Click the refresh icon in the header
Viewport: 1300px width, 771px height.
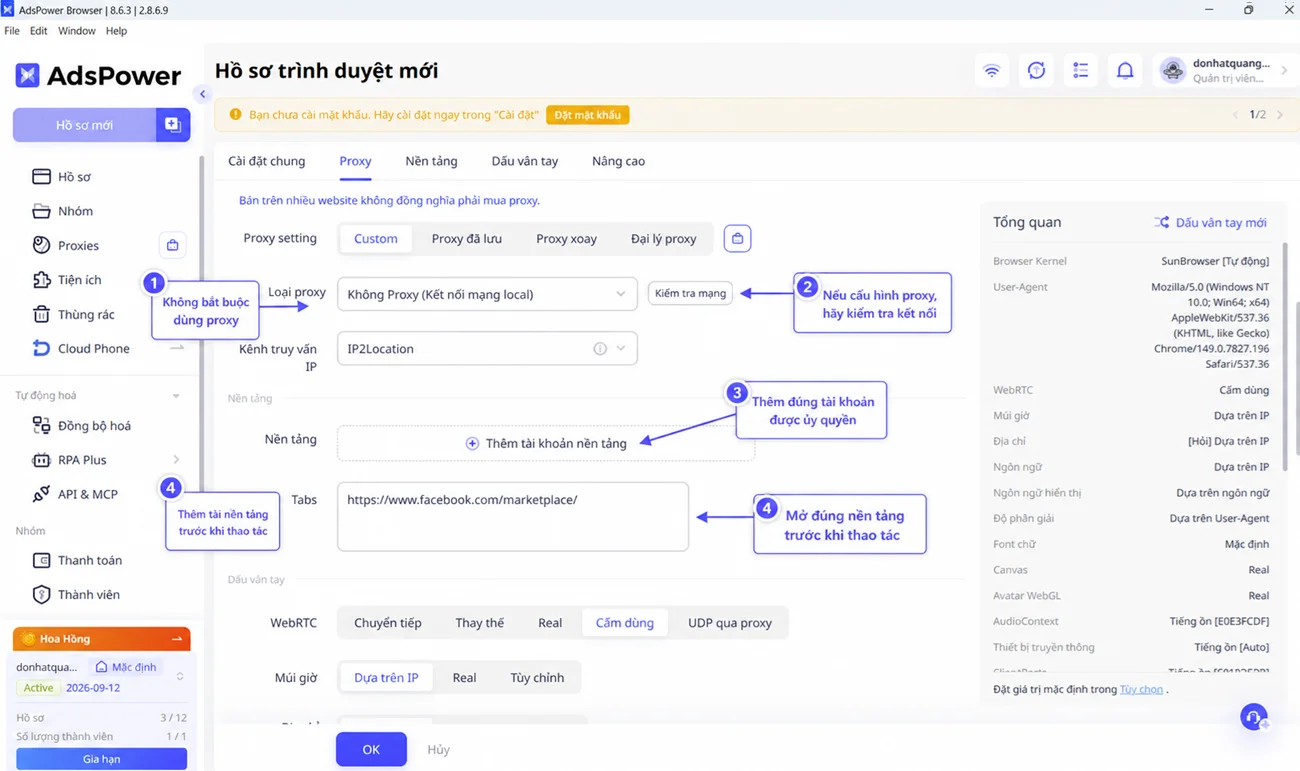click(1036, 71)
